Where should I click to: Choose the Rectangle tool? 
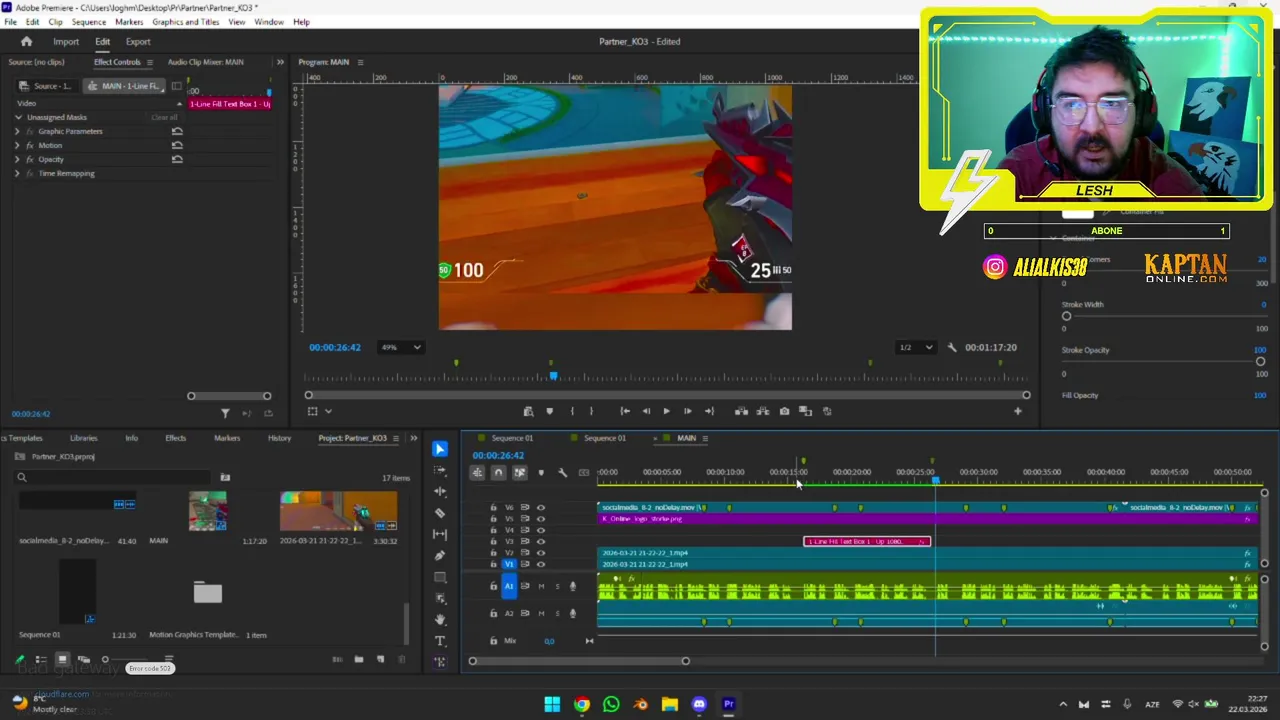[x=440, y=578]
